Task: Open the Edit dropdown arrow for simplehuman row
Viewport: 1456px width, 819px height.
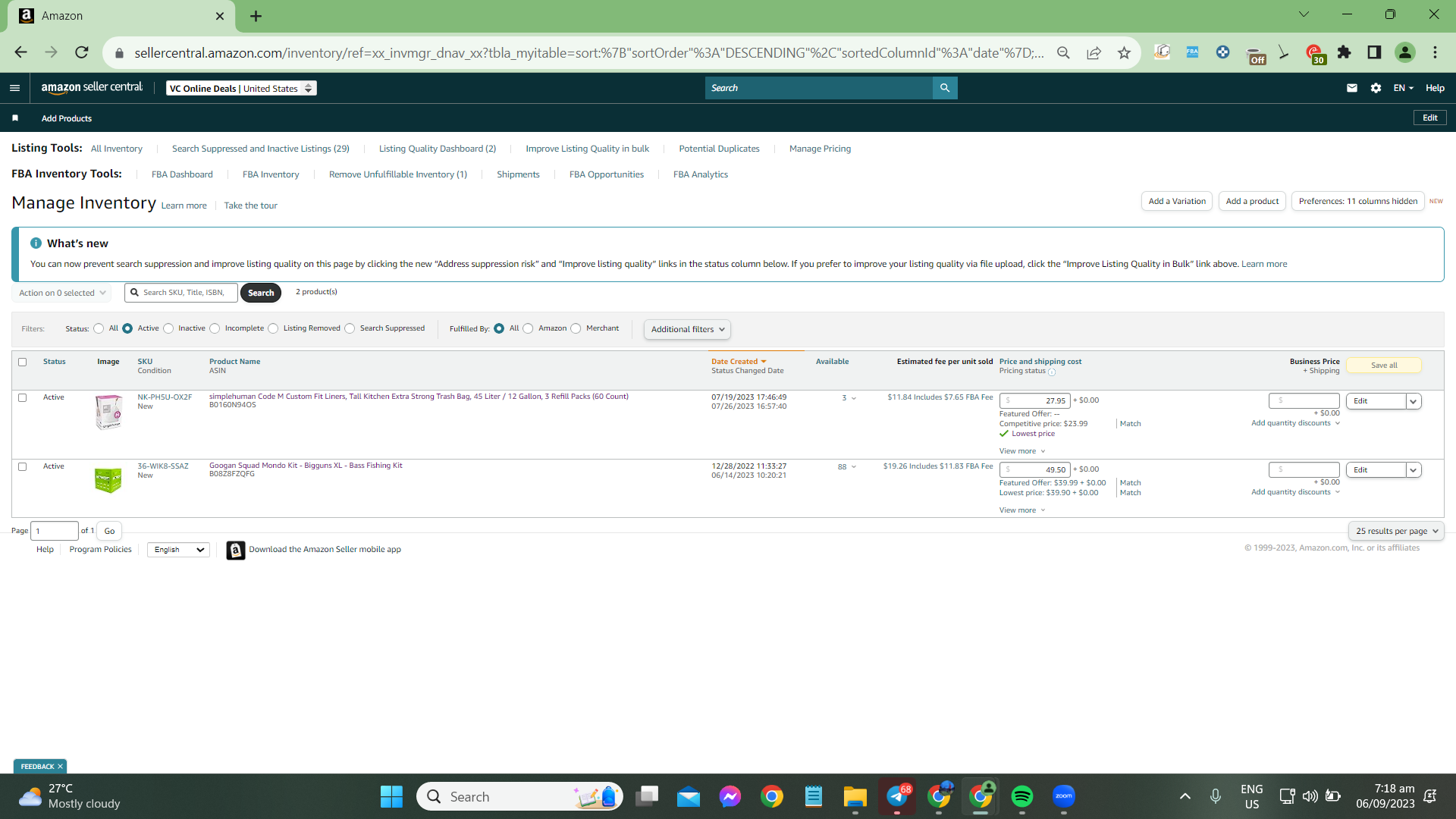Action: [x=1414, y=401]
